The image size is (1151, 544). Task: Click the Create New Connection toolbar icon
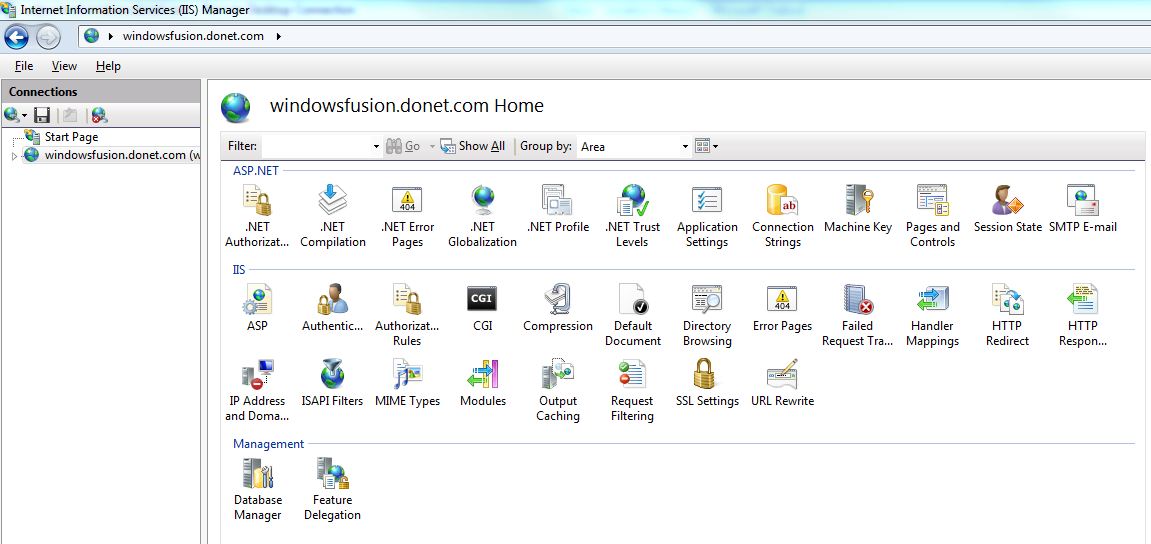pos(15,115)
